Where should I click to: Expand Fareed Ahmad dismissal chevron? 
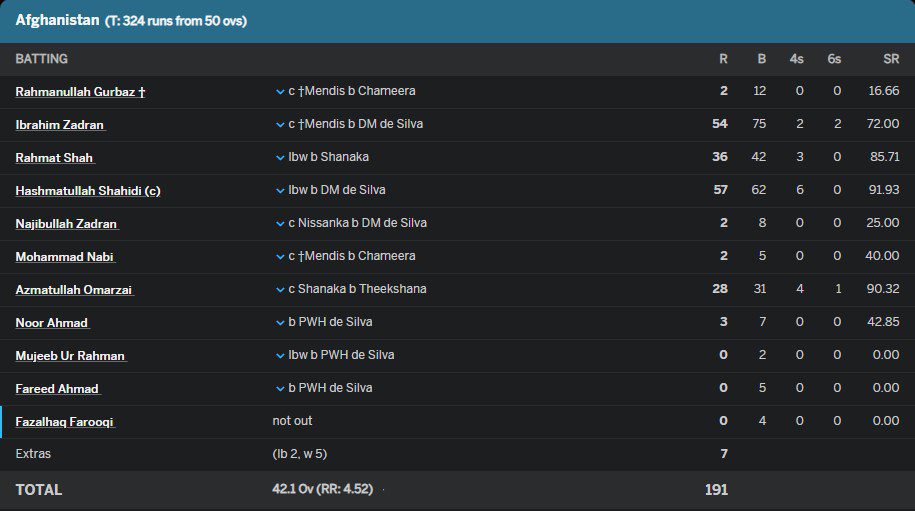click(280, 388)
